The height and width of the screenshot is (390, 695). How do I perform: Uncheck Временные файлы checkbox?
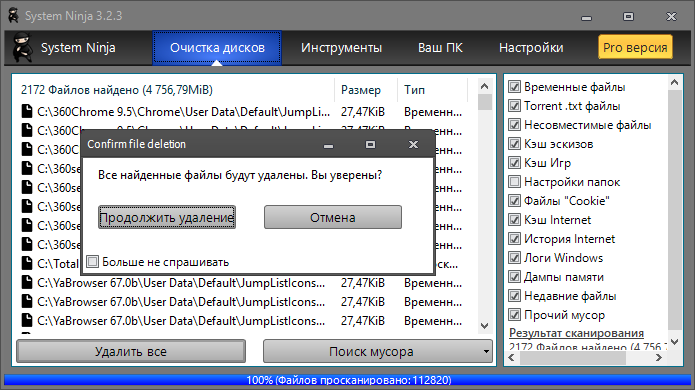[x=514, y=86]
